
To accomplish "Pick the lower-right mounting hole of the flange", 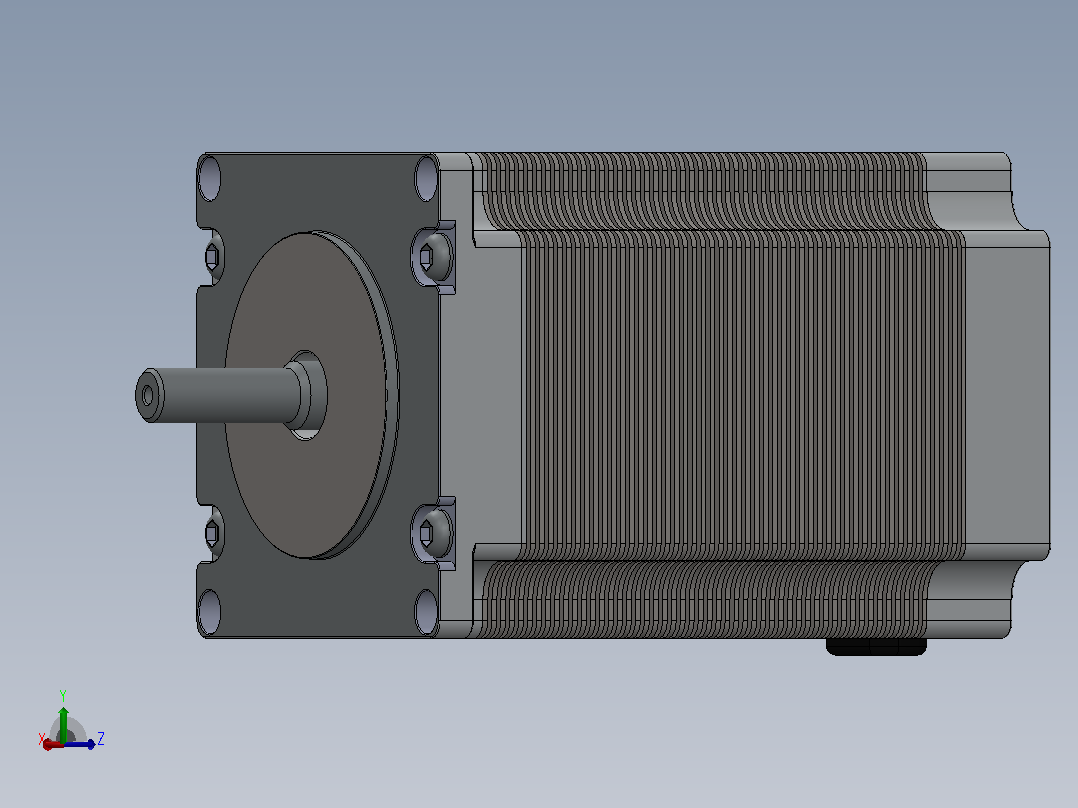I will (426, 612).
